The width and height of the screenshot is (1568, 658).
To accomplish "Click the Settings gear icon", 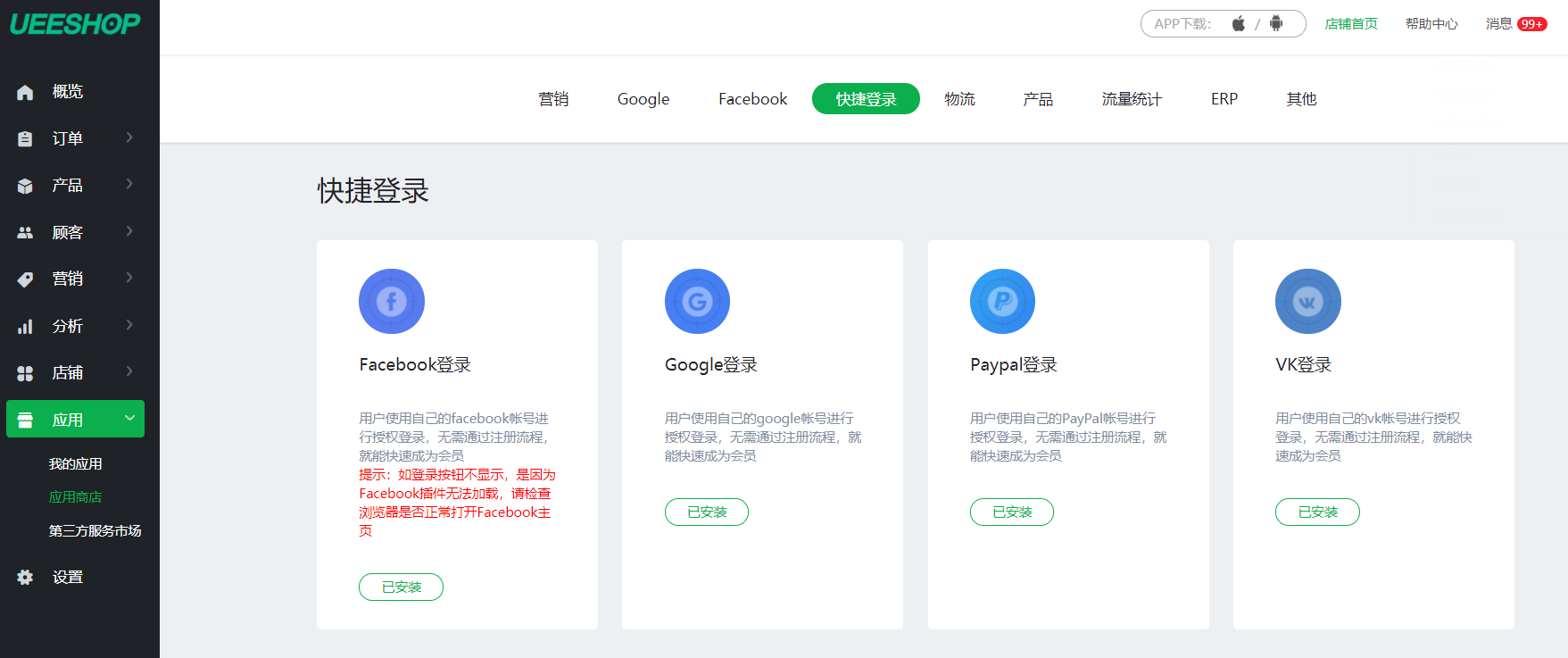I will click(x=25, y=578).
